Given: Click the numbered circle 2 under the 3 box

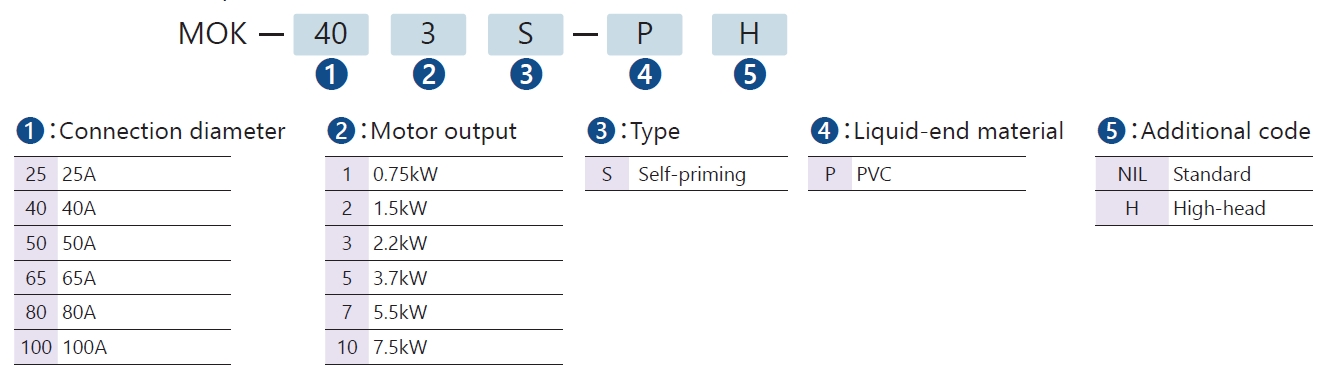Looking at the screenshot, I should (x=428, y=74).
